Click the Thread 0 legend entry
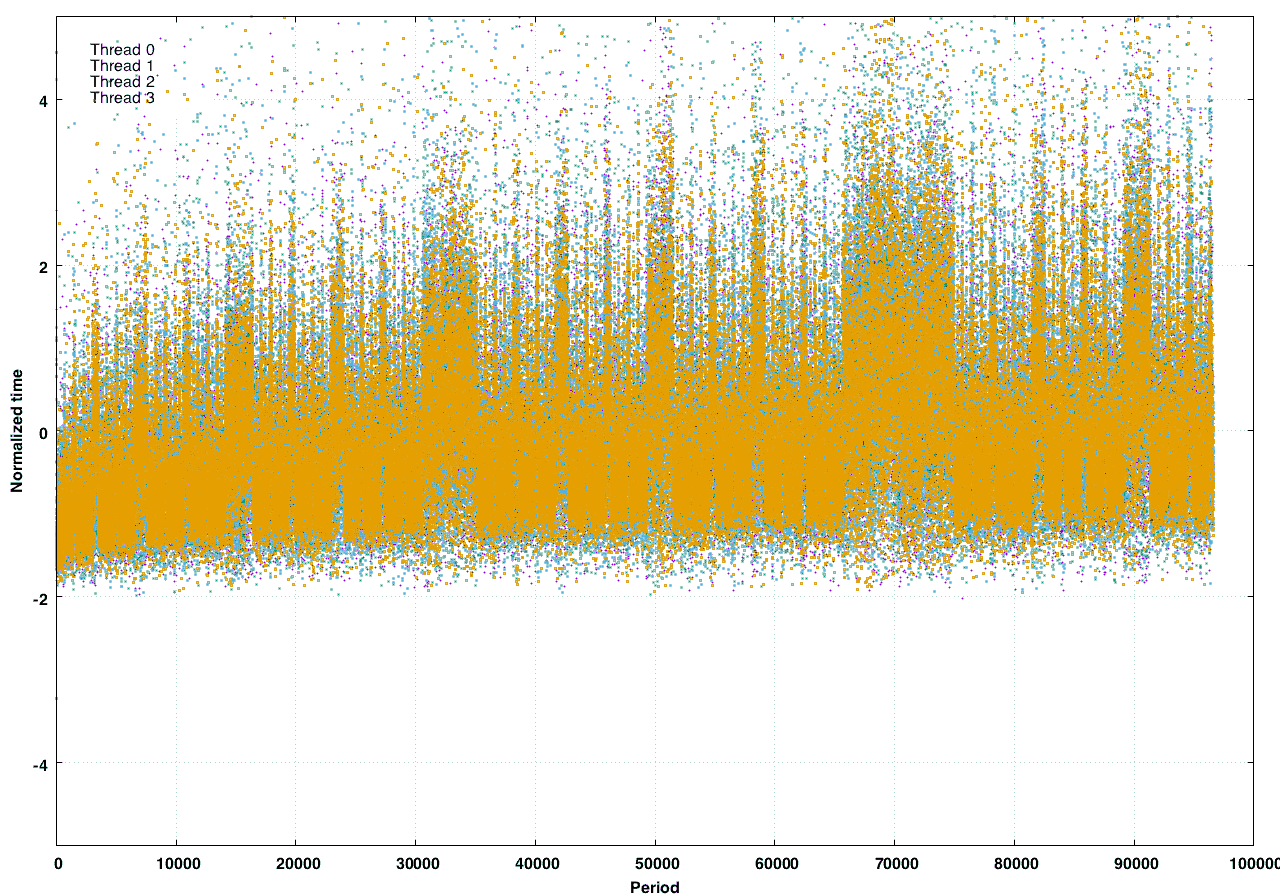Image resolution: width=1280 pixels, height=896 pixels. pos(122,49)
